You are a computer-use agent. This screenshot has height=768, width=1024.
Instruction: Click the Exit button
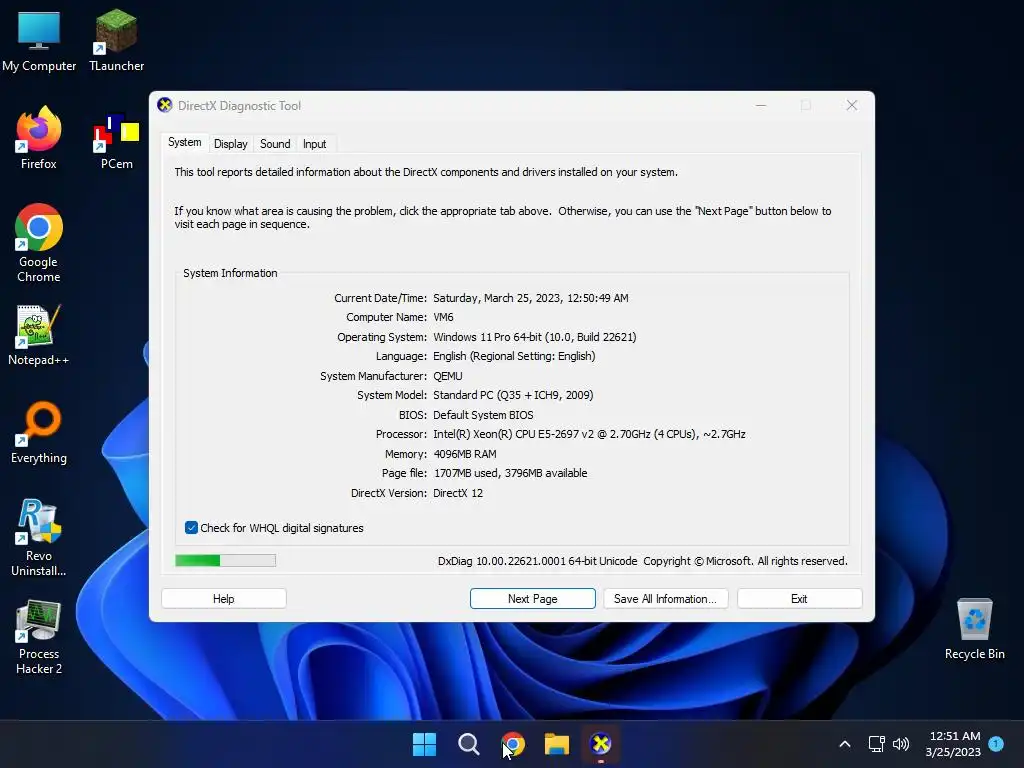tap(799, 599)
